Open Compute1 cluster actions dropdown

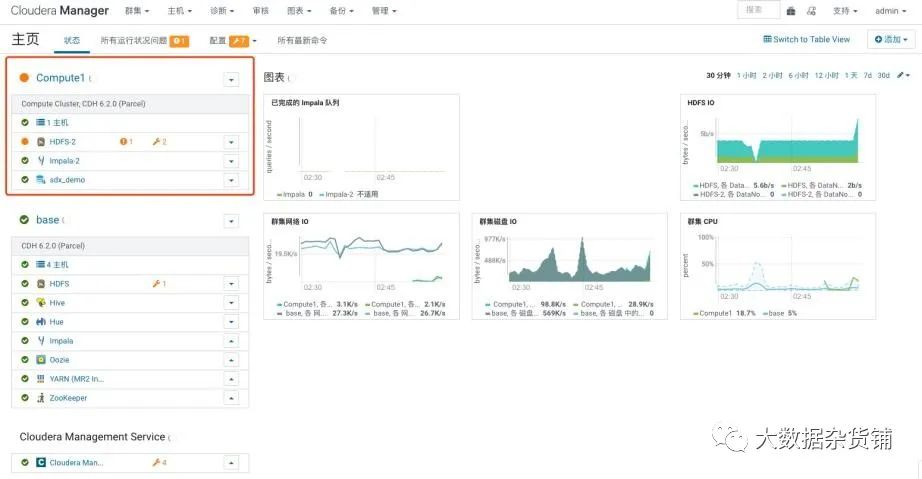[231, 79]
